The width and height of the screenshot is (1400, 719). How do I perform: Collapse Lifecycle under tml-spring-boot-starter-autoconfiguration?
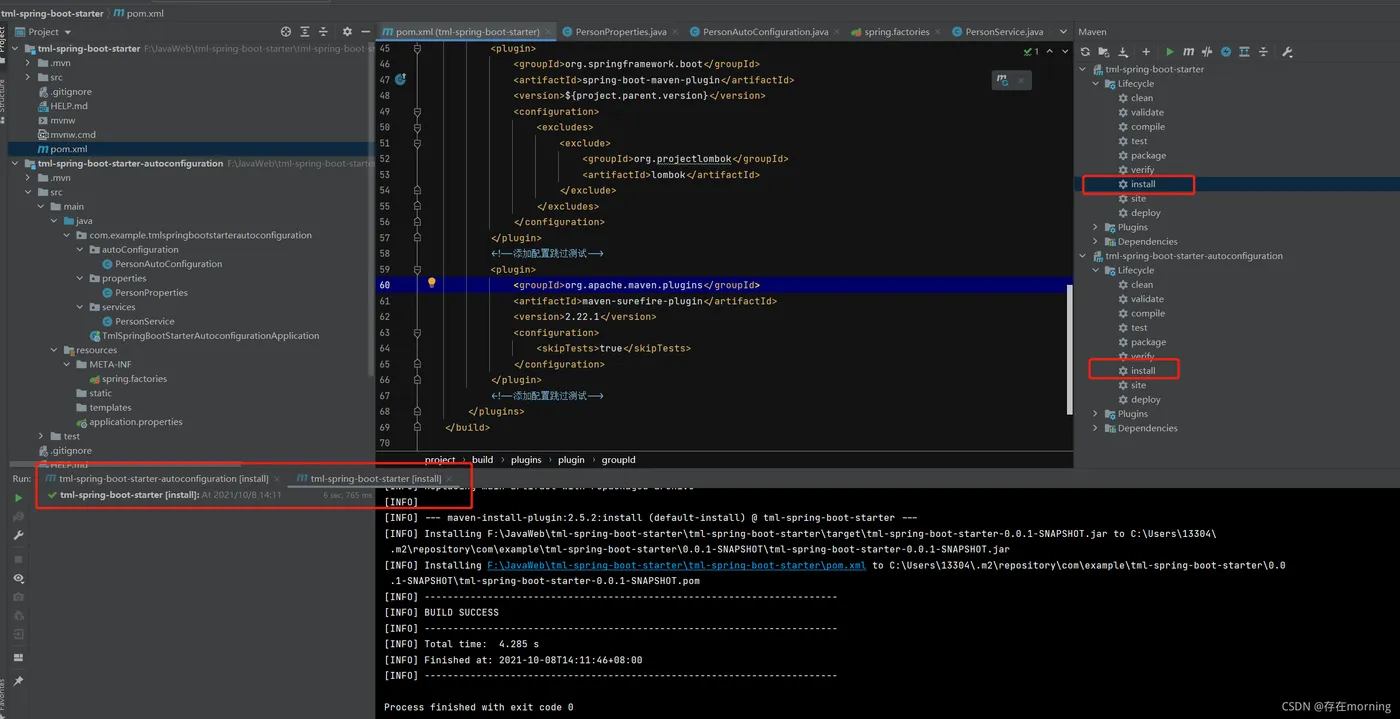(1096, 270)
